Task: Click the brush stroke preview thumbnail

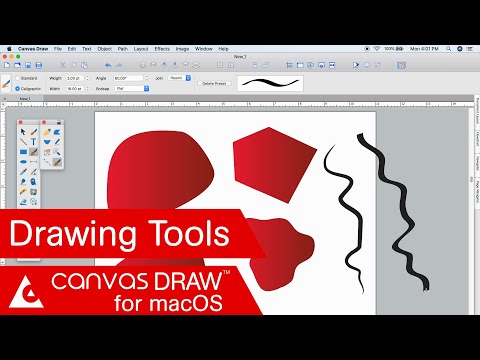Action: pos(270,83)
